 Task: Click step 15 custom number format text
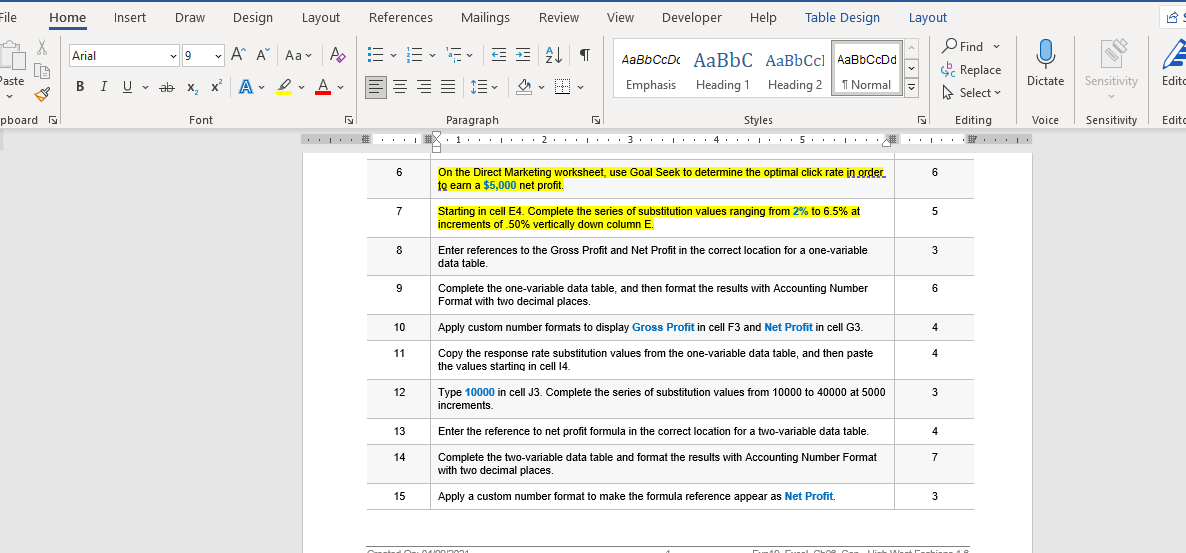(x=636, y=496)
